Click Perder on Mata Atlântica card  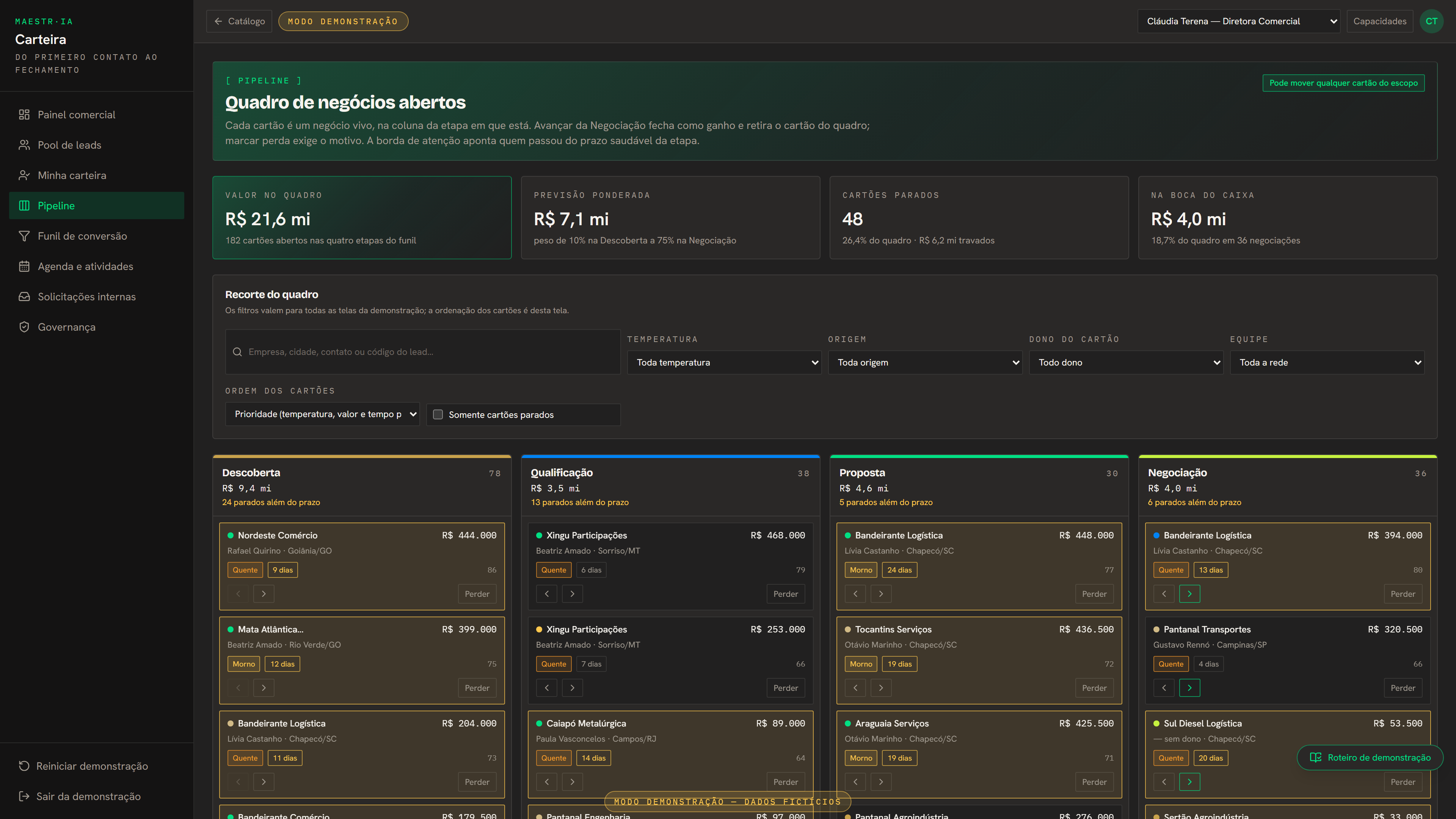click(477, 688)
